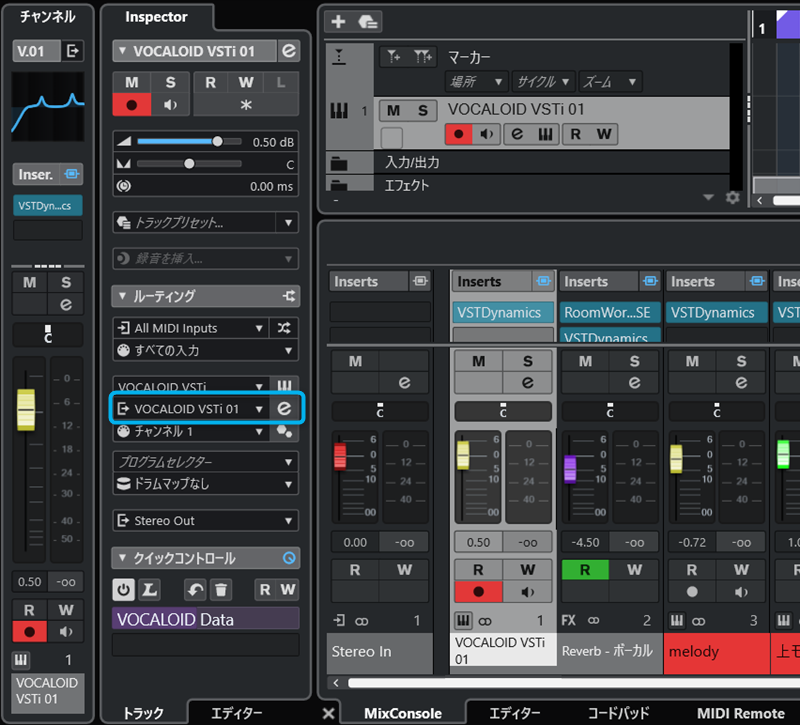This screenshot has width=800, height=725.
Task: Select Inspector トラック tab
Action: point(143,713)
